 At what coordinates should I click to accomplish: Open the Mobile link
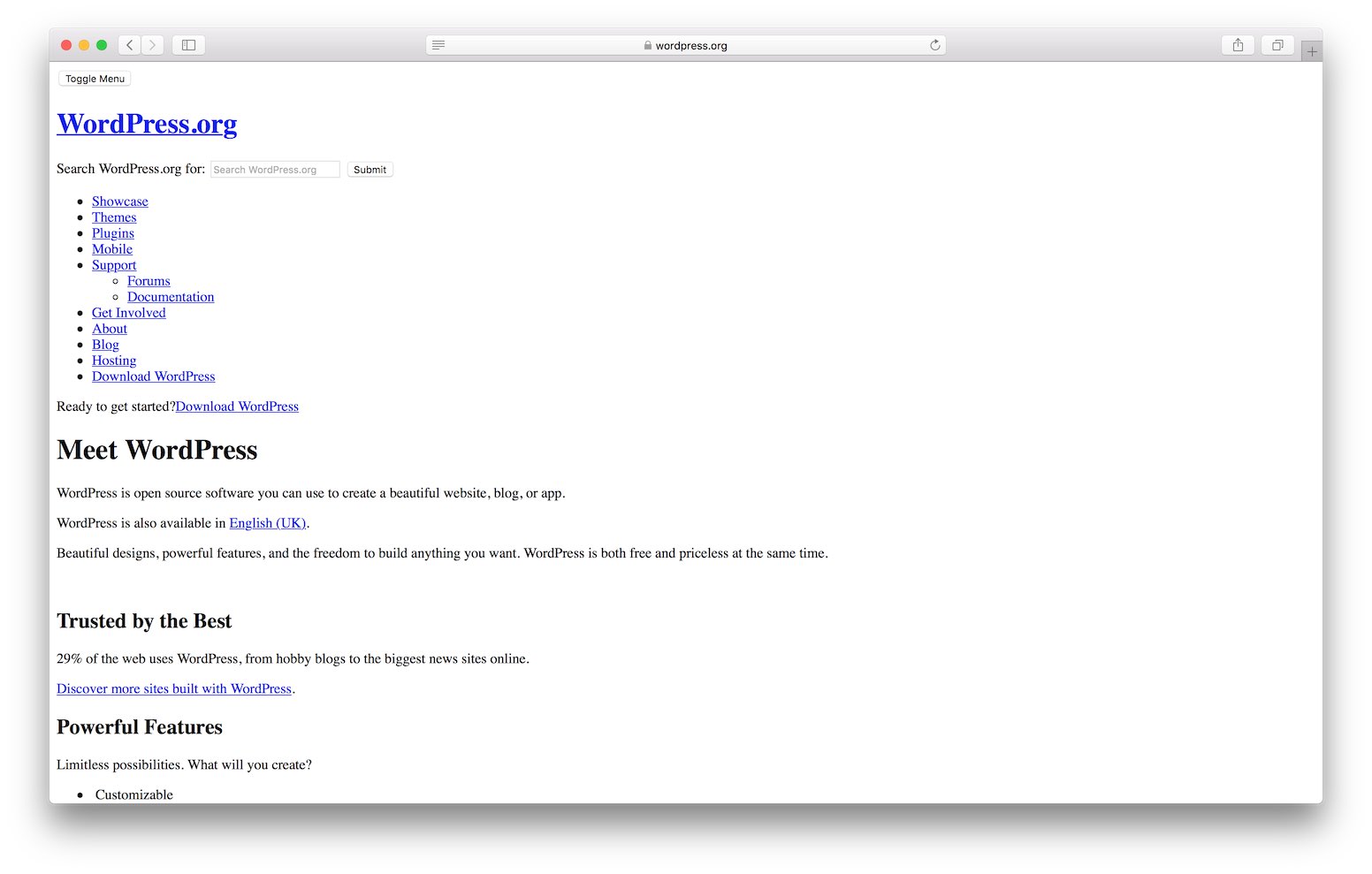pos(112,249)
